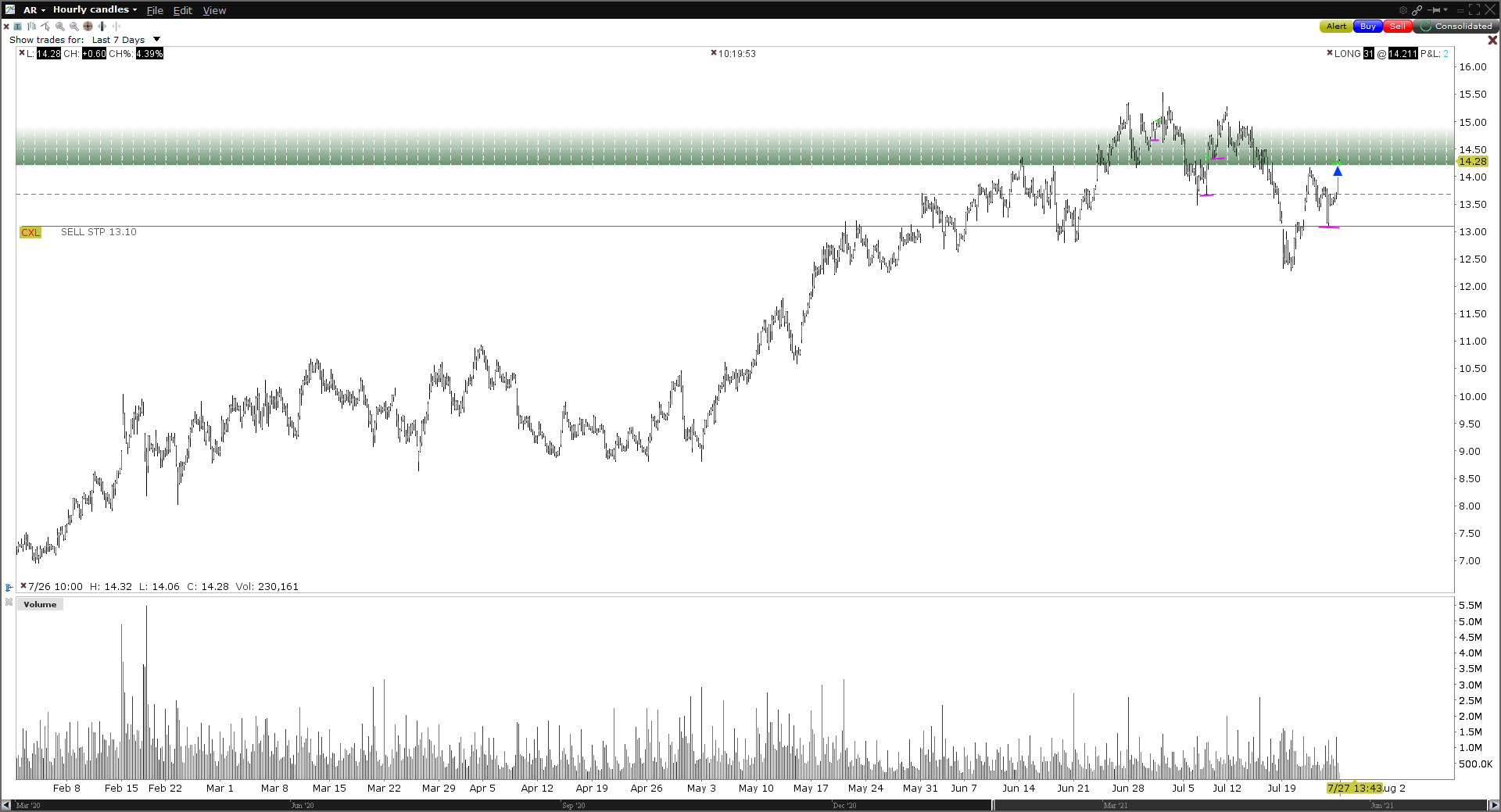The width and height of the screenshot is (1501, 812).
Task: Click the red Sell button
Action: click(x=1398, y=27)
